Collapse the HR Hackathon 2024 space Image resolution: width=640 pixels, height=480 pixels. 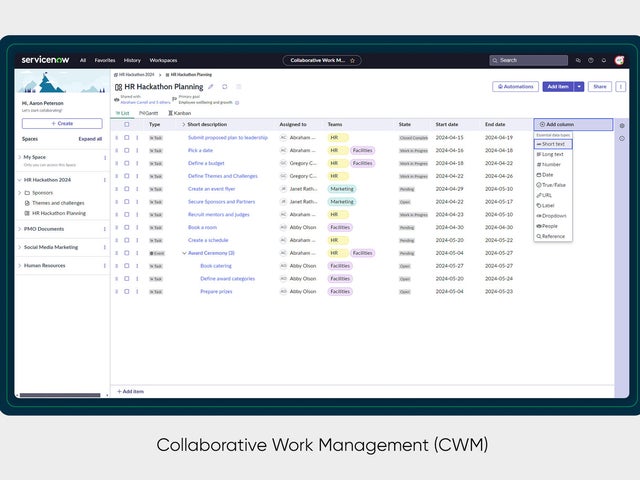19,180
